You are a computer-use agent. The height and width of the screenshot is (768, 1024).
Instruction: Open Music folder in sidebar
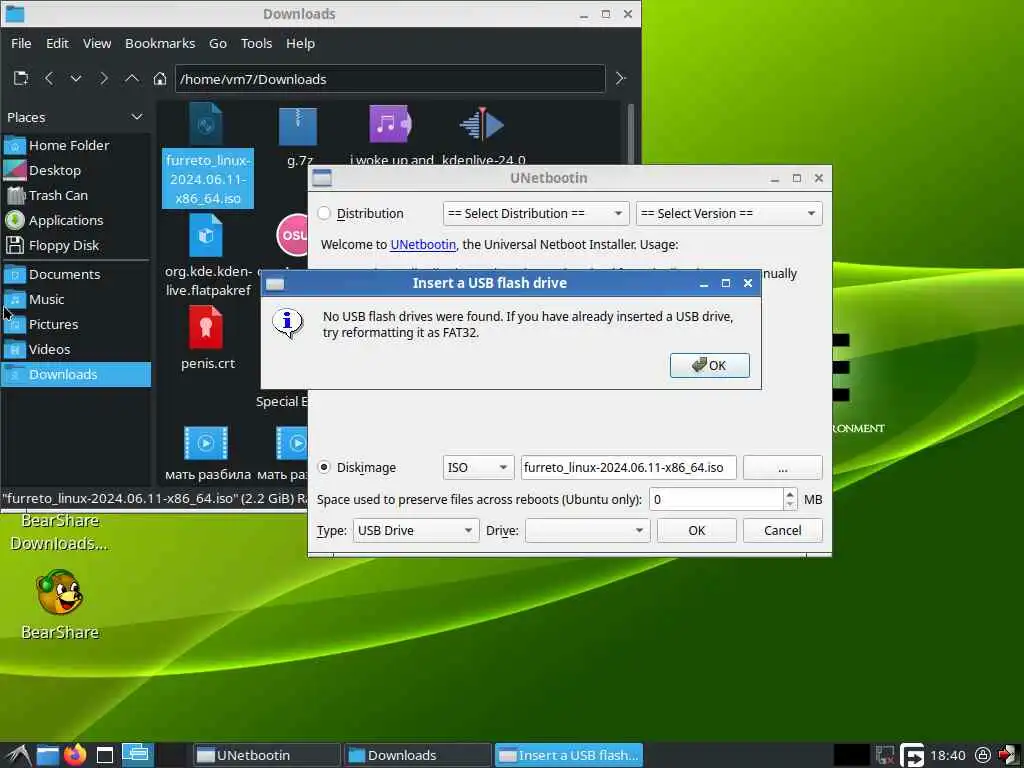(76, 299)
